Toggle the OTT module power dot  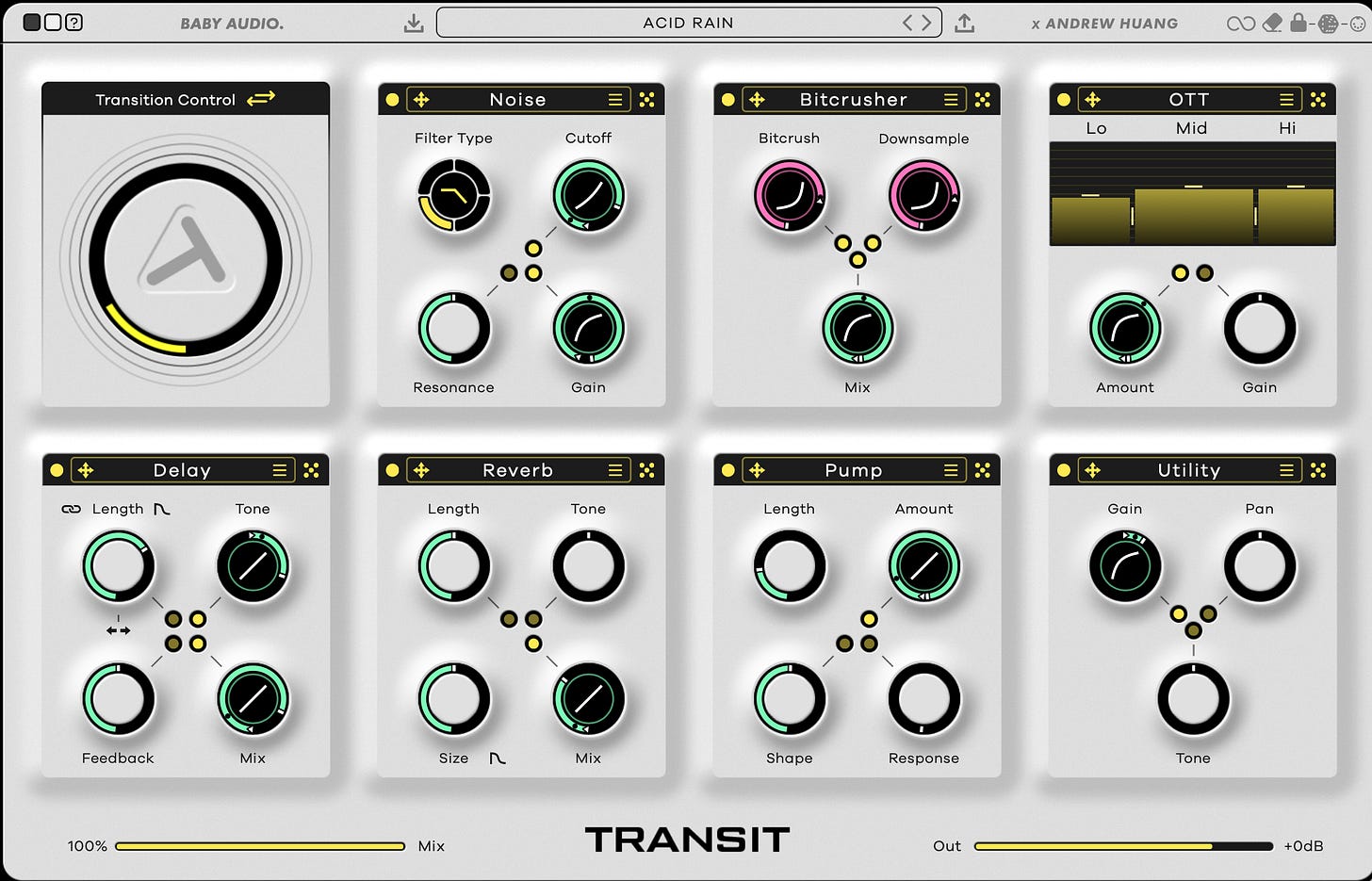coord(1064,99)
